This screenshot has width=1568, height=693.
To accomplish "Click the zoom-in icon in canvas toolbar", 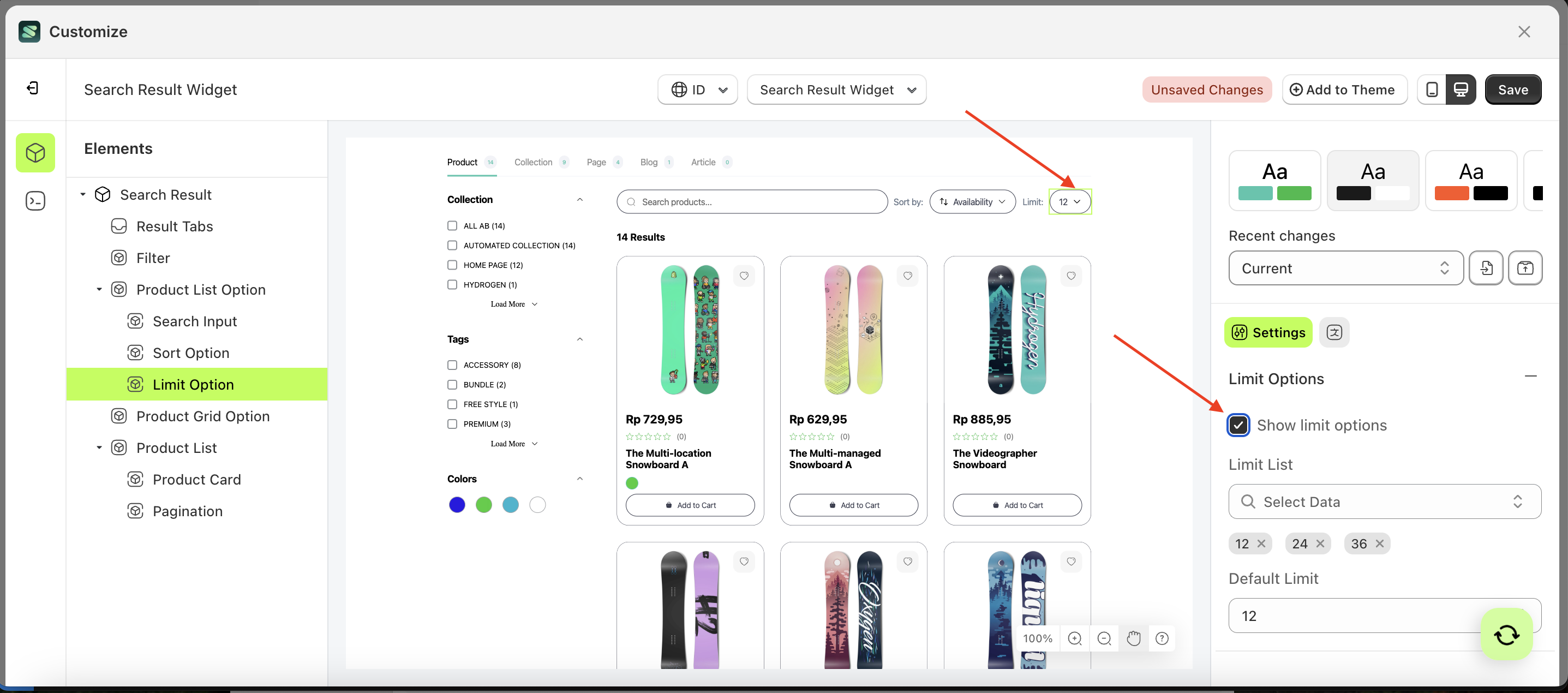I will point(1075,638).
